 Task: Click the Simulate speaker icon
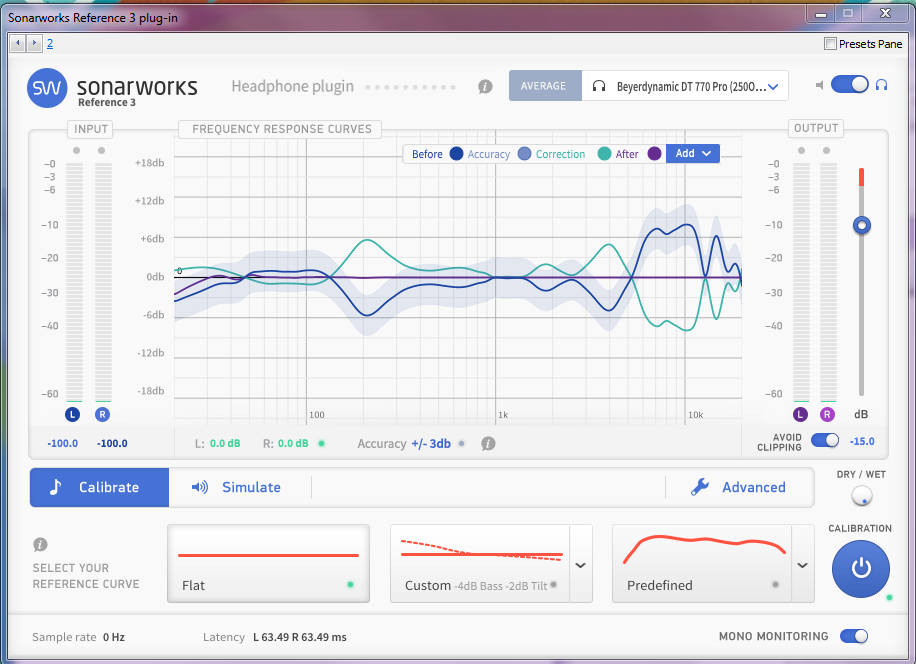tap(200, 487)
